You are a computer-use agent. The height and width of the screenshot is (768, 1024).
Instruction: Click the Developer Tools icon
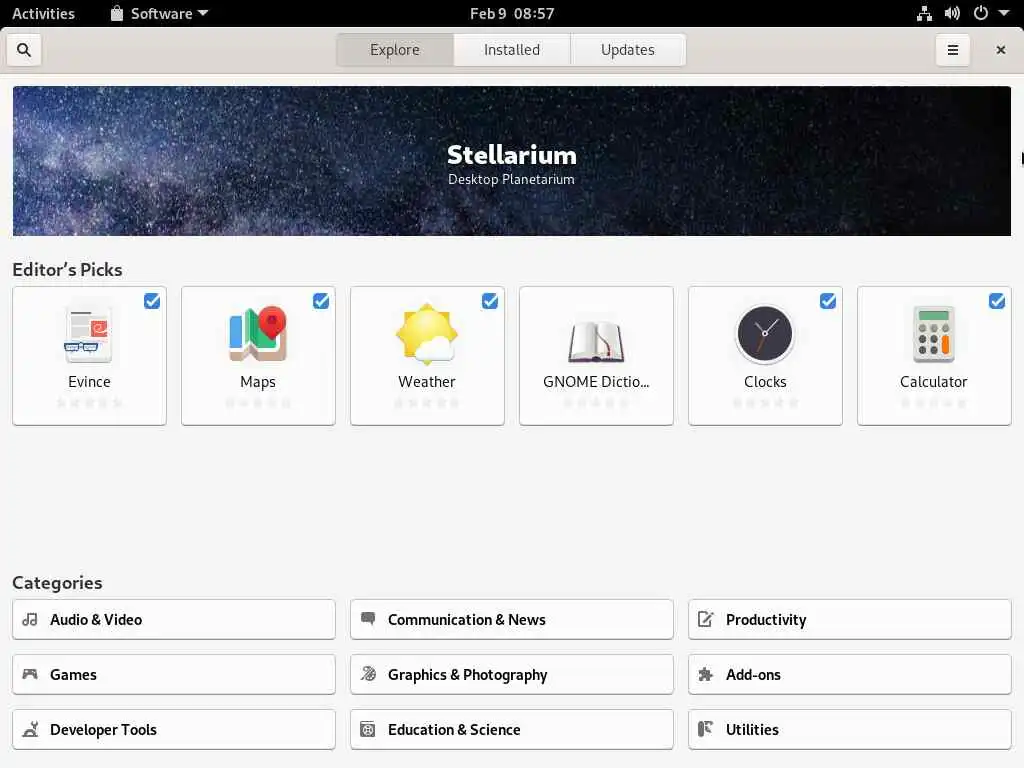[30, 729]
